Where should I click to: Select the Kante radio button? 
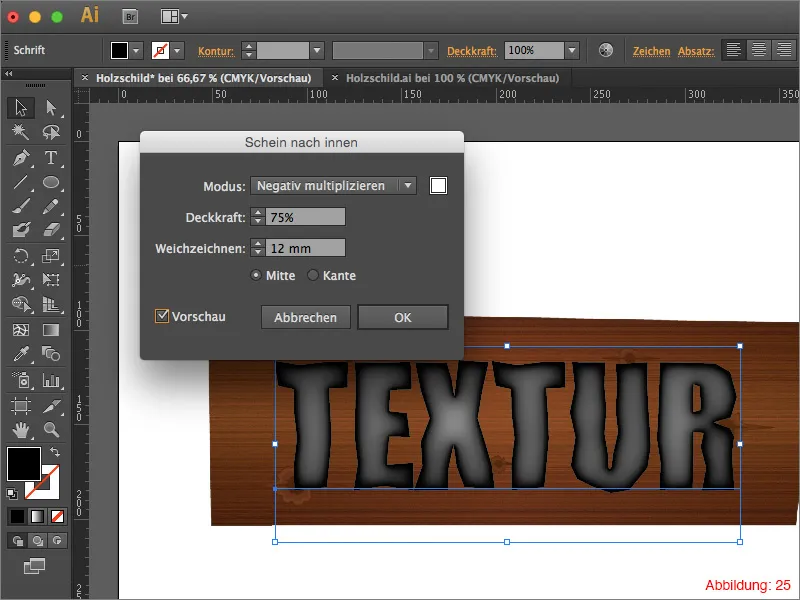313,276
